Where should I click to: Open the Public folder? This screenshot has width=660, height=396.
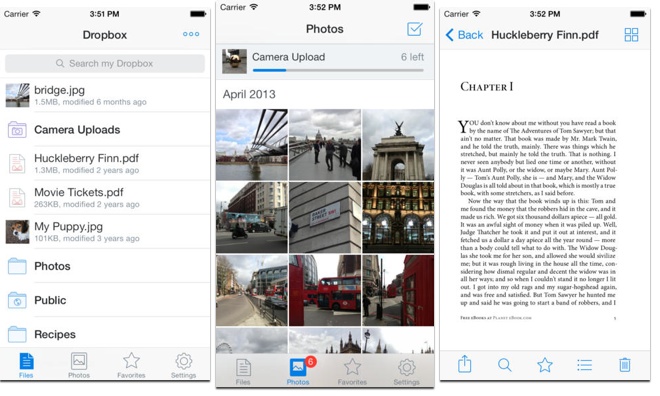[105, 300]
